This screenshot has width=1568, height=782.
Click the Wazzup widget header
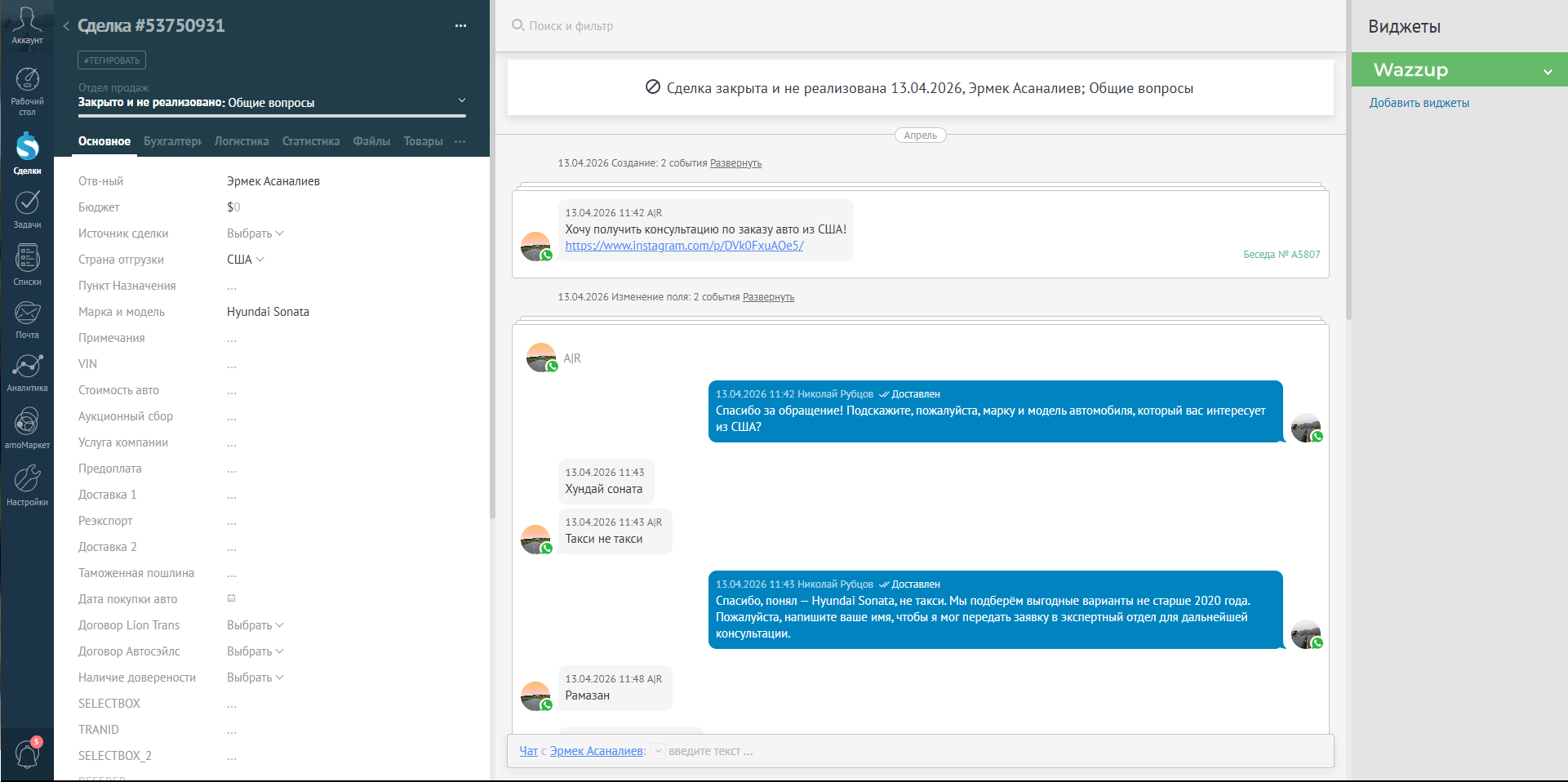click(x=1459, y=70)
